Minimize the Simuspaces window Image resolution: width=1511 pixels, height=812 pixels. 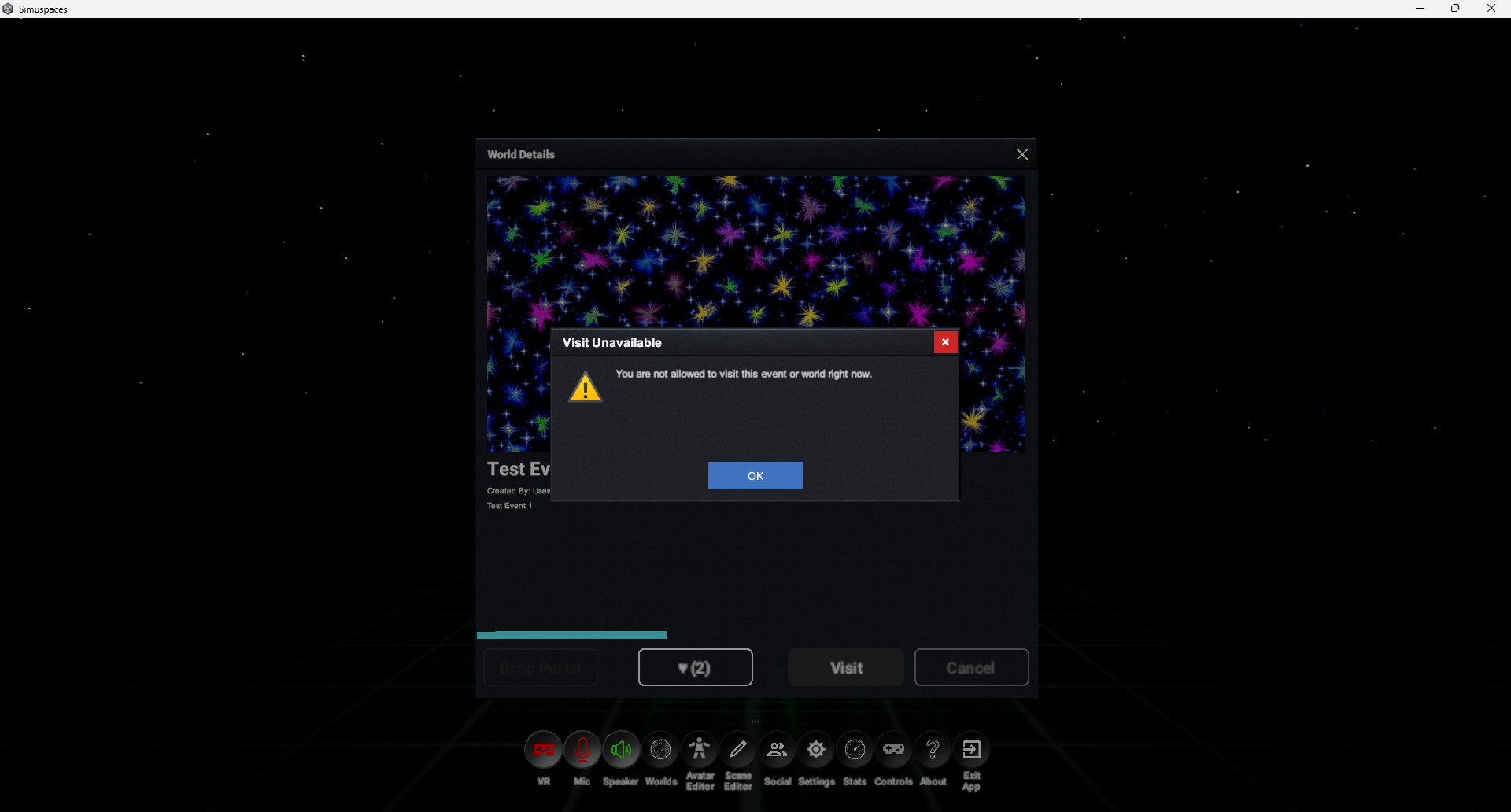1420,9
